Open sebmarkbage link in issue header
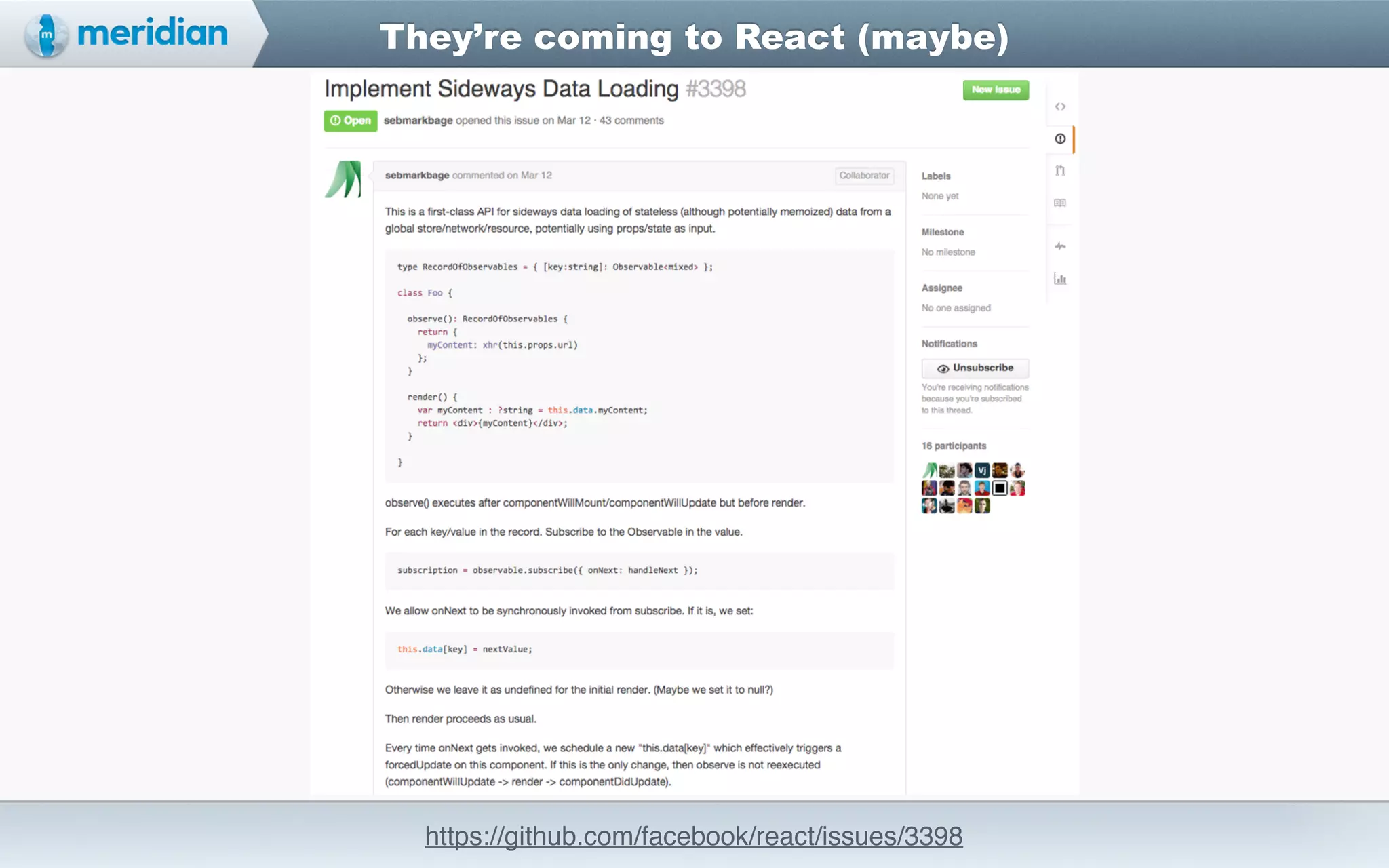The image size is (1389, 868). pos(418,121)
